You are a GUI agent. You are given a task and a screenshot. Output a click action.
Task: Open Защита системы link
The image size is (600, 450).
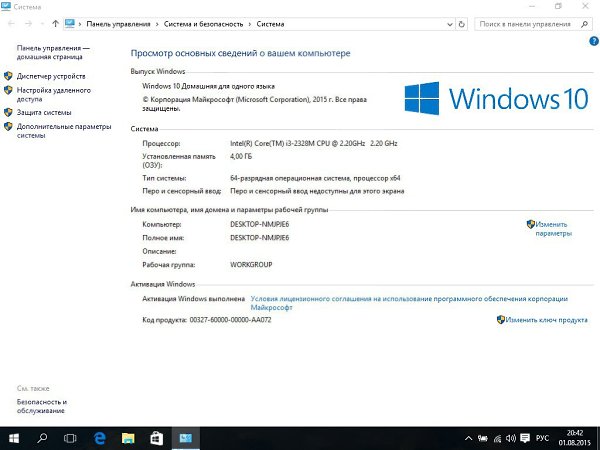(x=44, y=112)
